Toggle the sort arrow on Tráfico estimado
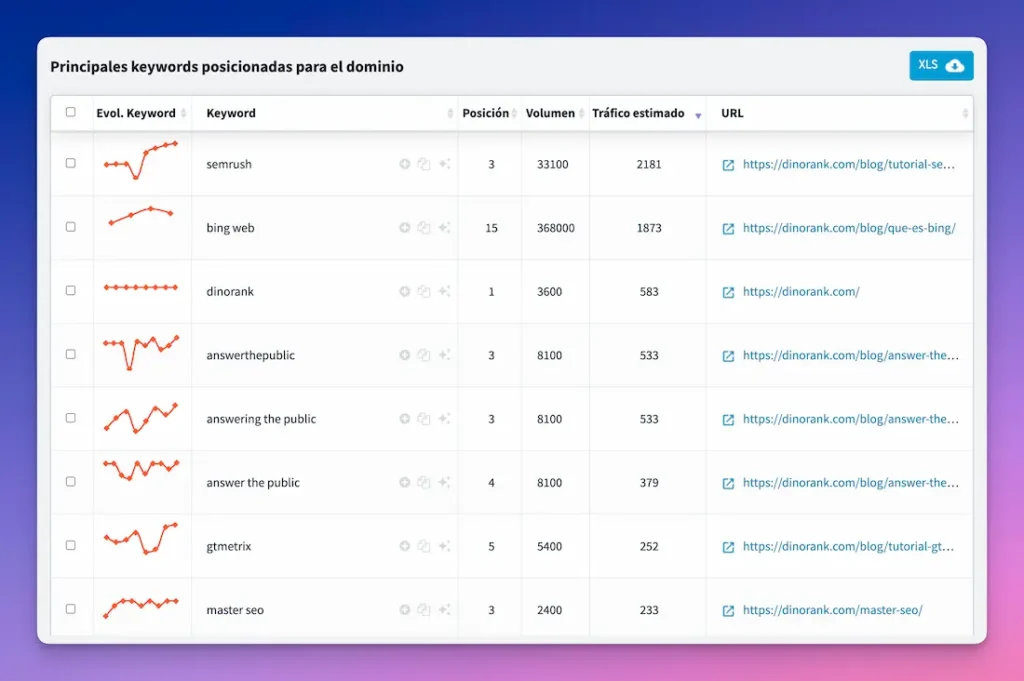 click(697, 113)
